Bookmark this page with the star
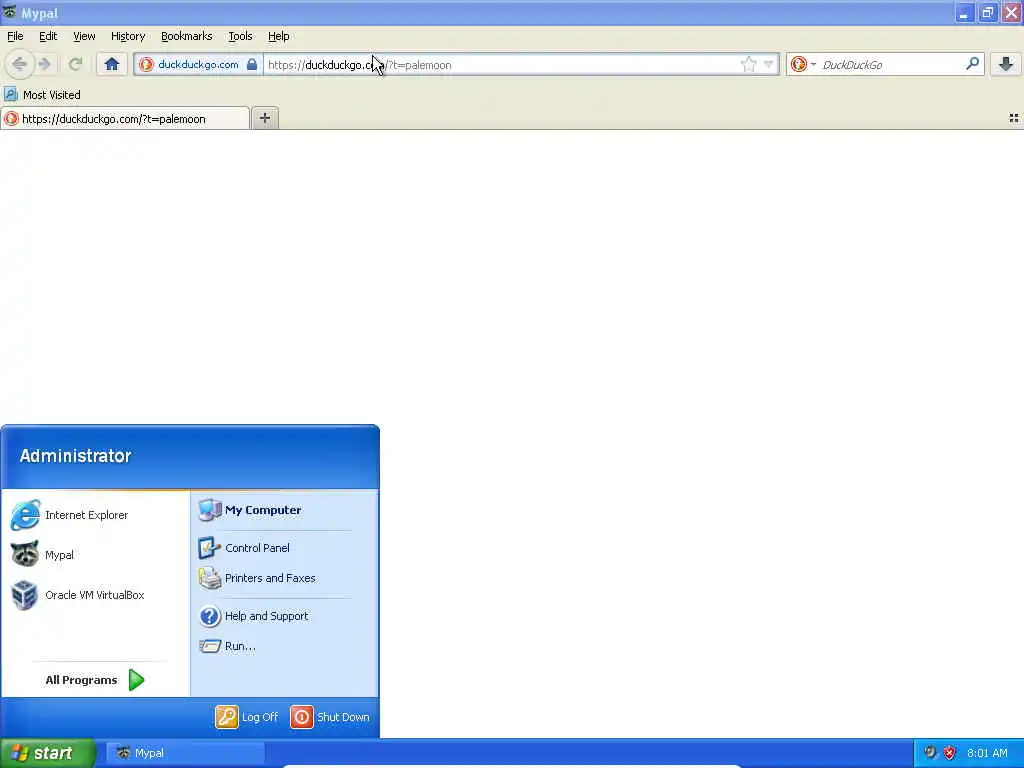Viewport: 1024px width, 768px height. click(x=748, y=64)
